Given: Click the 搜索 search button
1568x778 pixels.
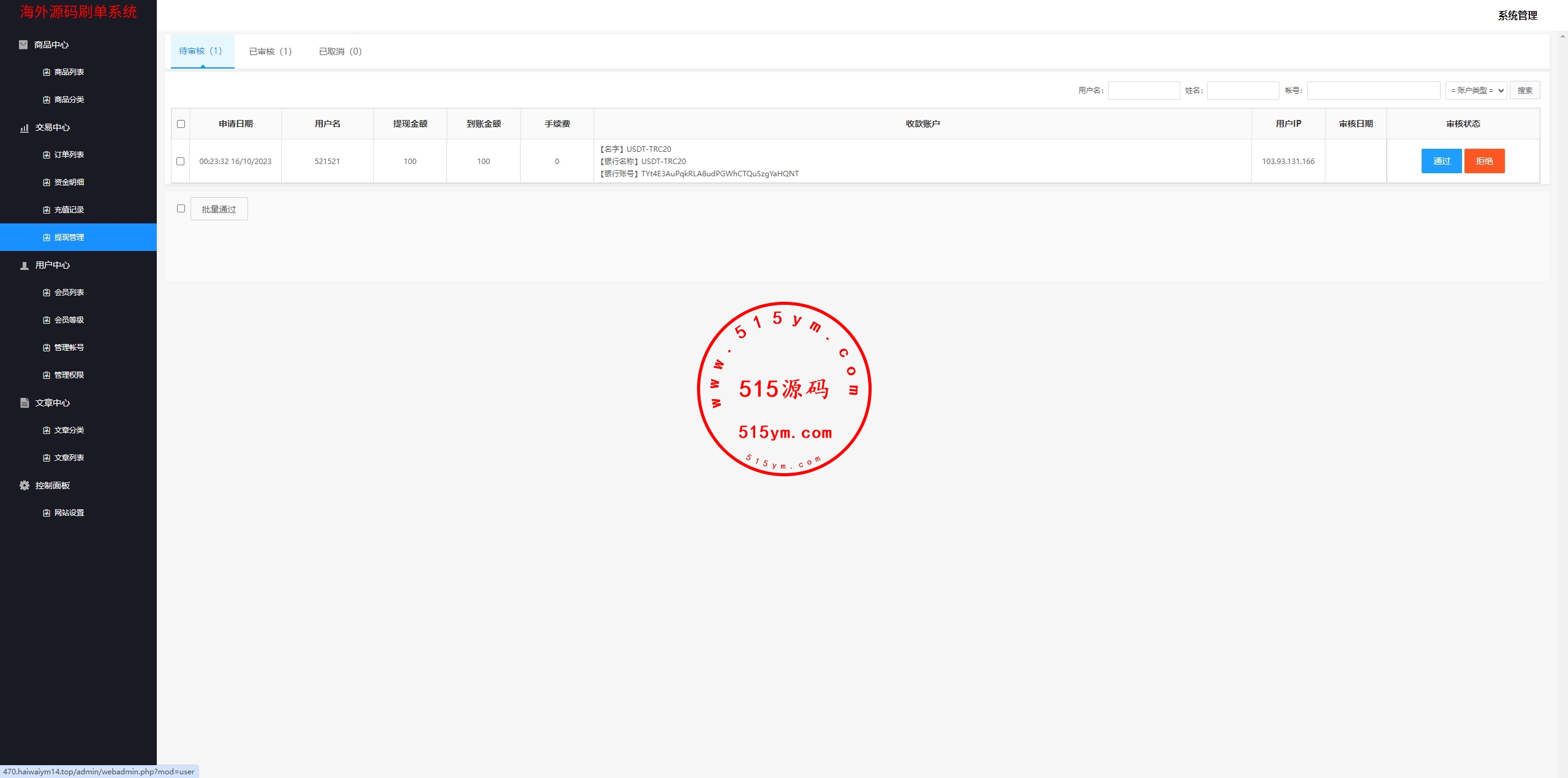Looking at the screenshot, I should [1525, 91].
